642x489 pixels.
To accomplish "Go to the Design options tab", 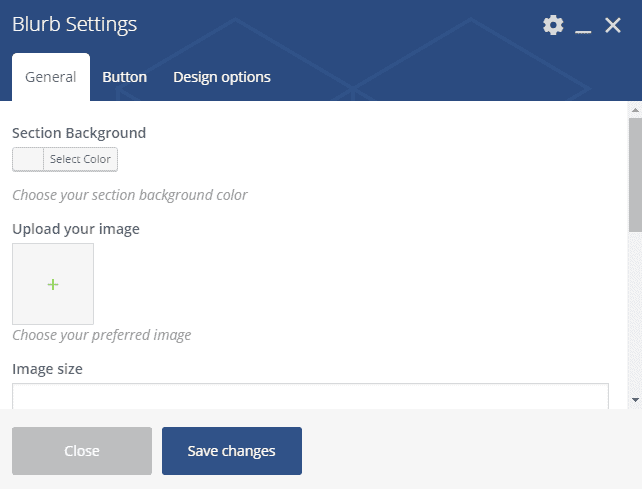I will coord(222,77).
